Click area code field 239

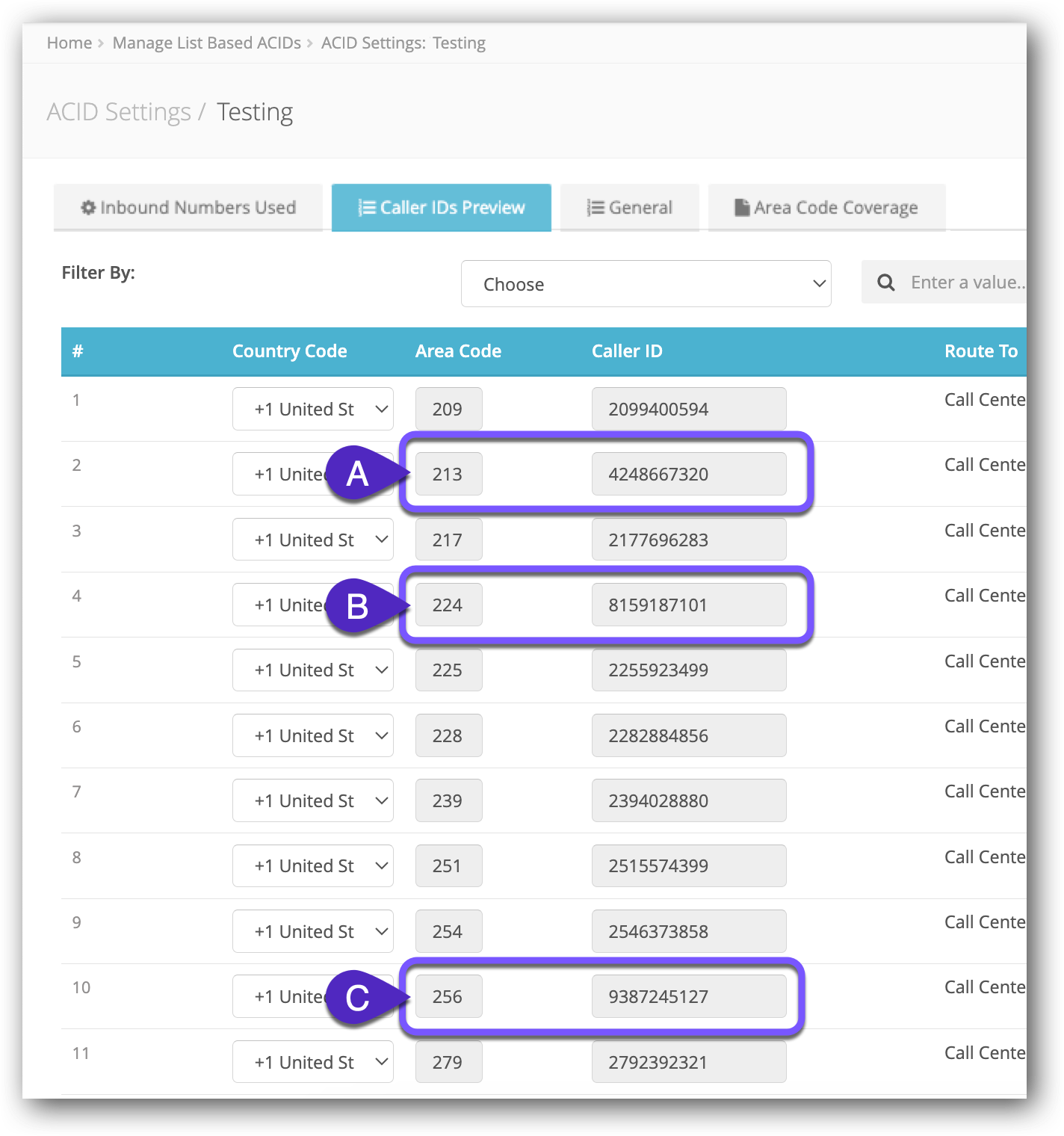tap(449, 800)
